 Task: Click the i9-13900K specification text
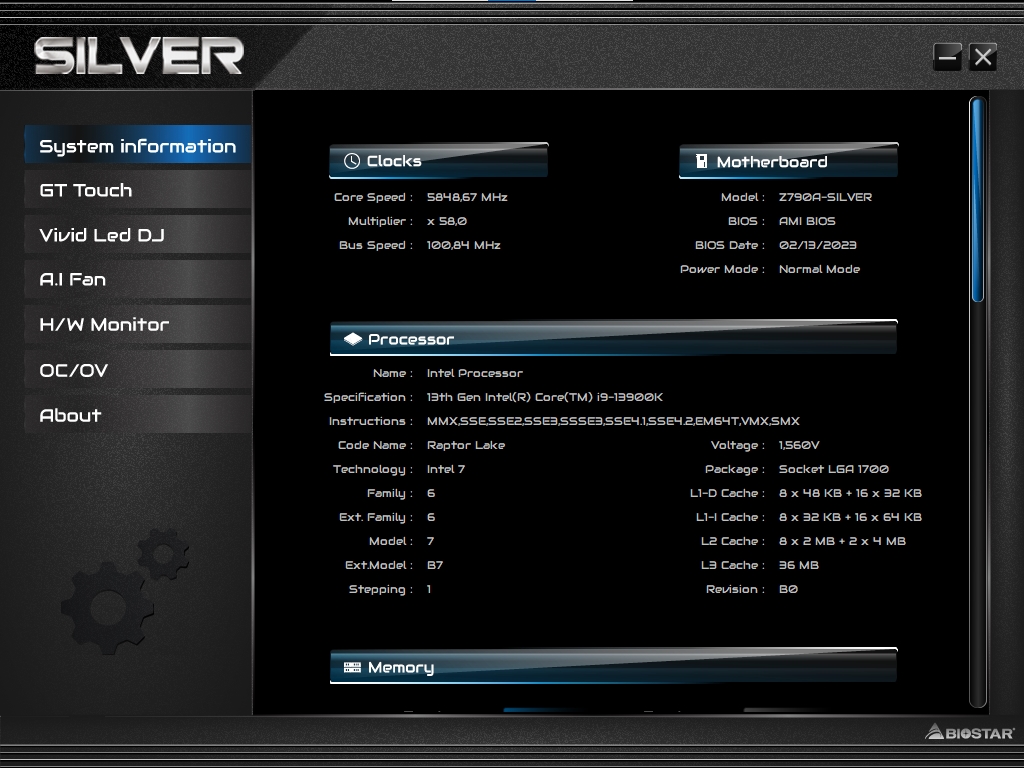coord(545,397)
